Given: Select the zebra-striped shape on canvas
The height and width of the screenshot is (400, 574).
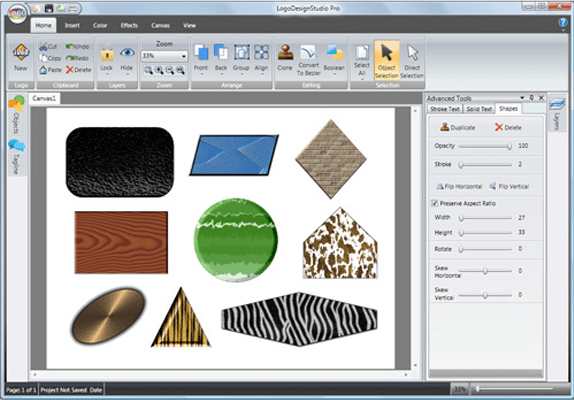Looking at the screenshot, I should [x=299, y=319].
